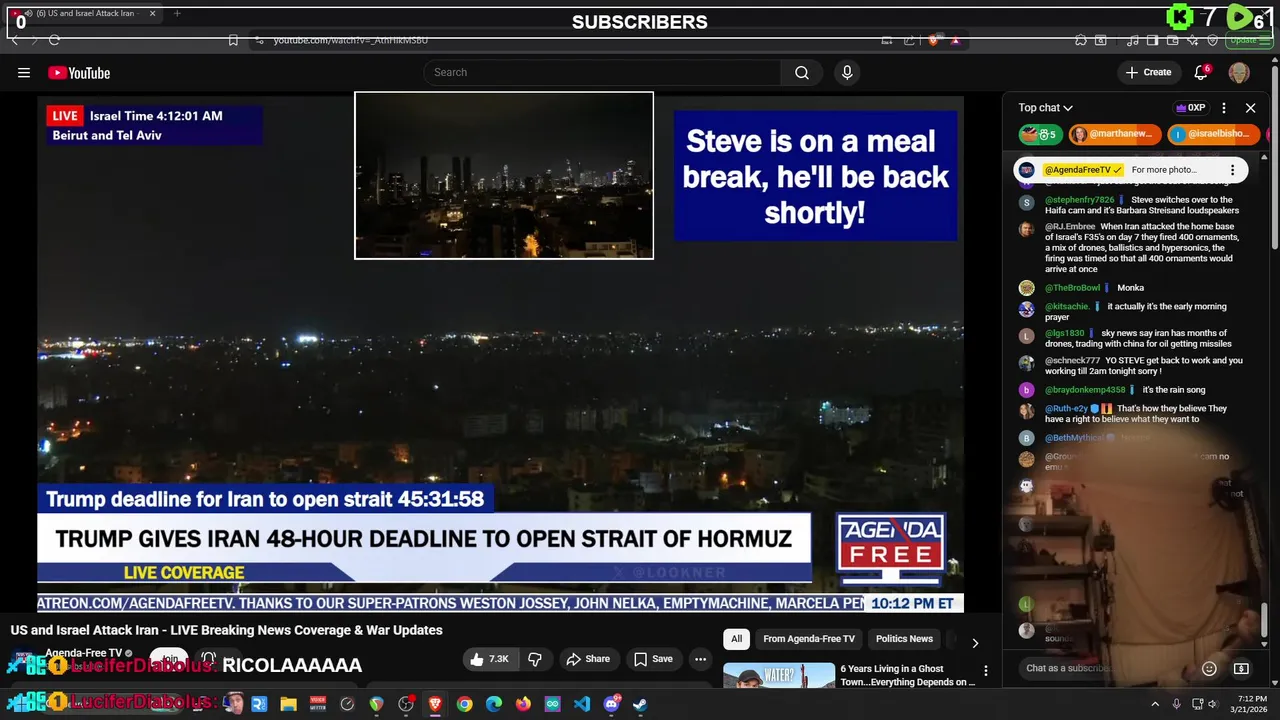The image size is (1280, 720).
Task: Click the YouTube search magnifier button
Action: [x=802, y=72]
